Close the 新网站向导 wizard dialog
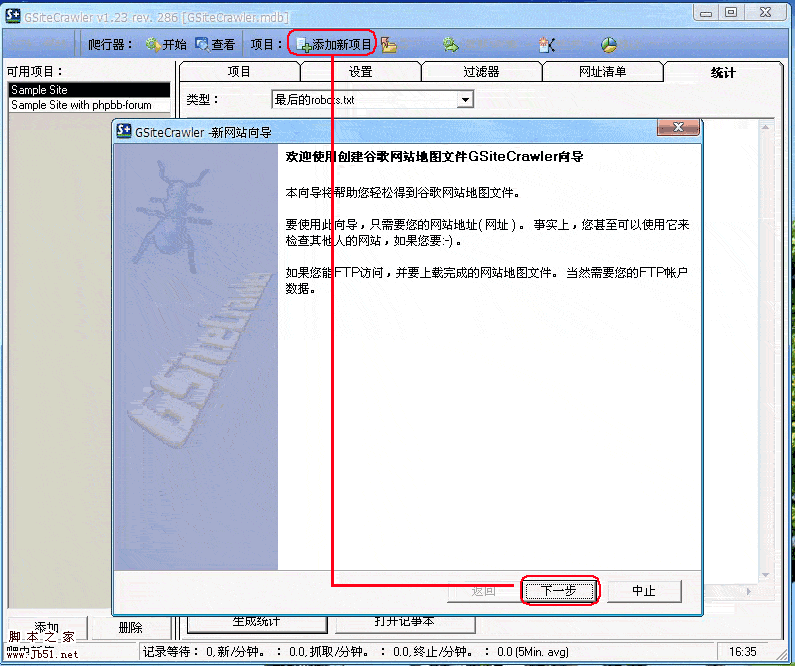This screenshot has width=795, height=666. (678, 127)
